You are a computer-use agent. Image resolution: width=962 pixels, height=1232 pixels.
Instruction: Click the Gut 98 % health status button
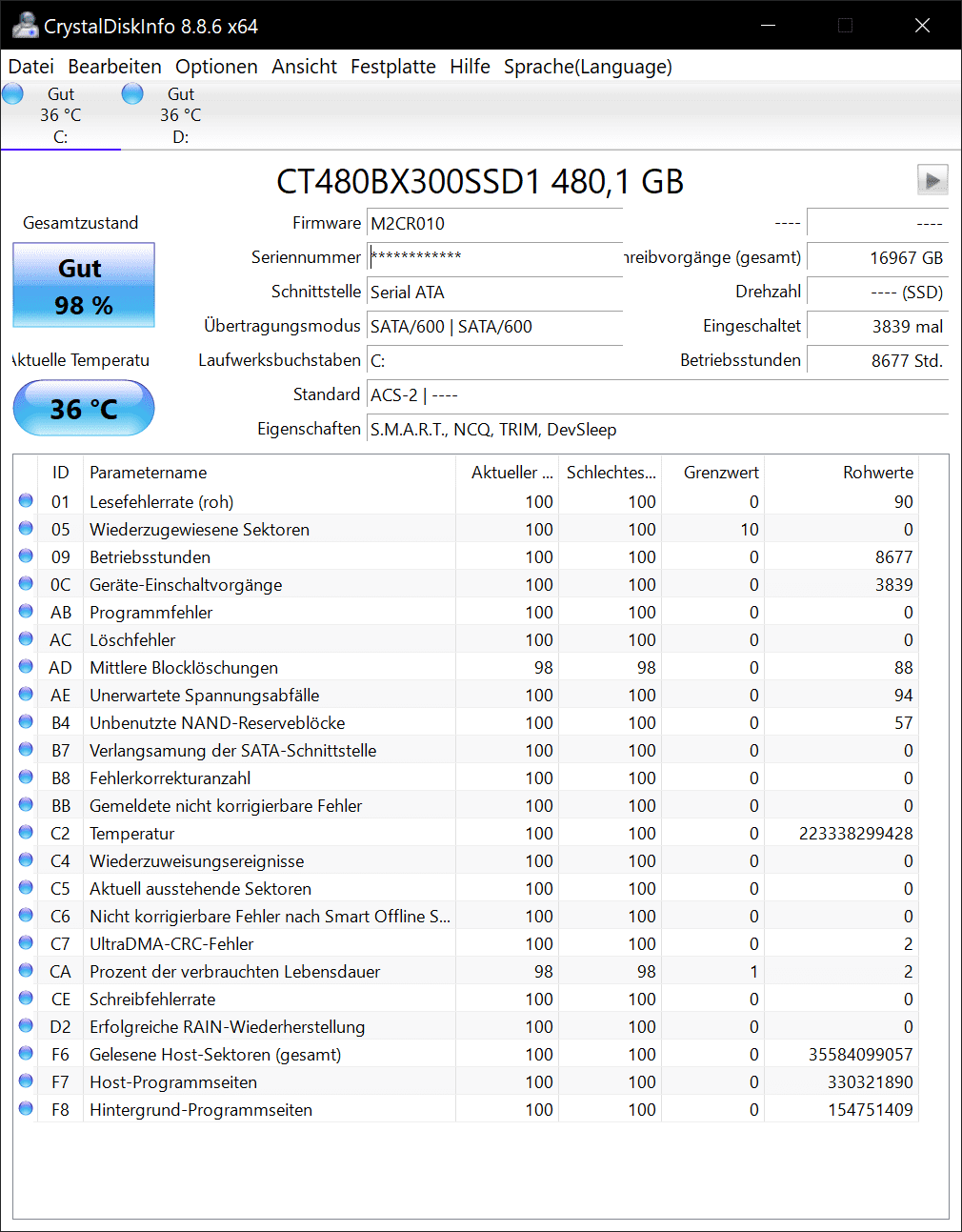coord(84,285)
